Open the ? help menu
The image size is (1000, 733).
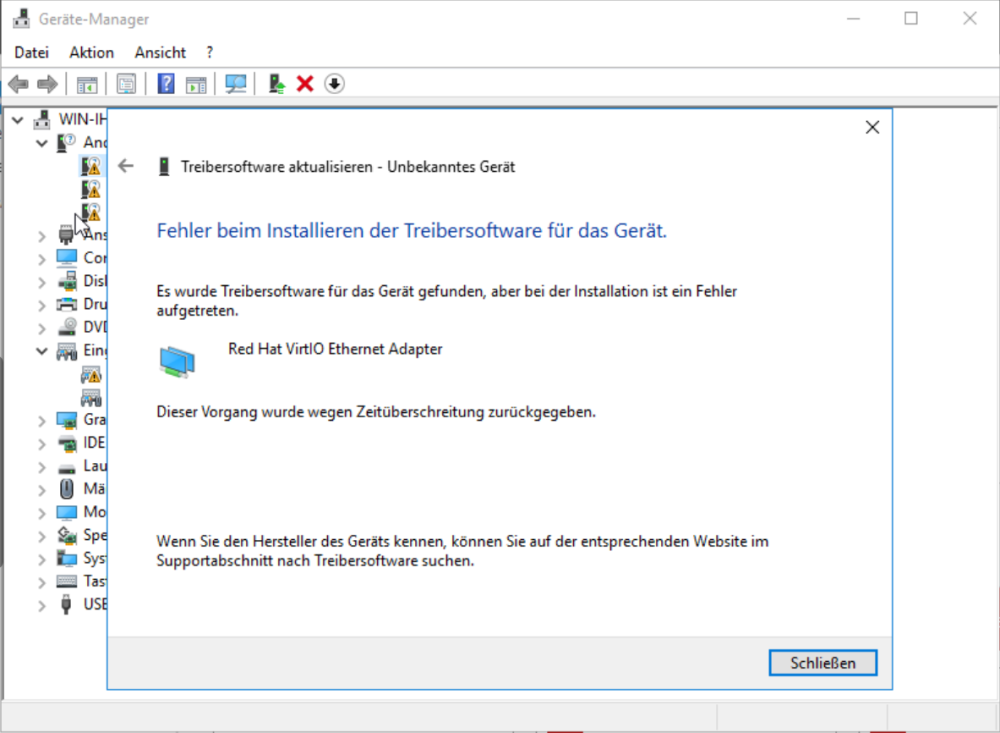[210, 52]
